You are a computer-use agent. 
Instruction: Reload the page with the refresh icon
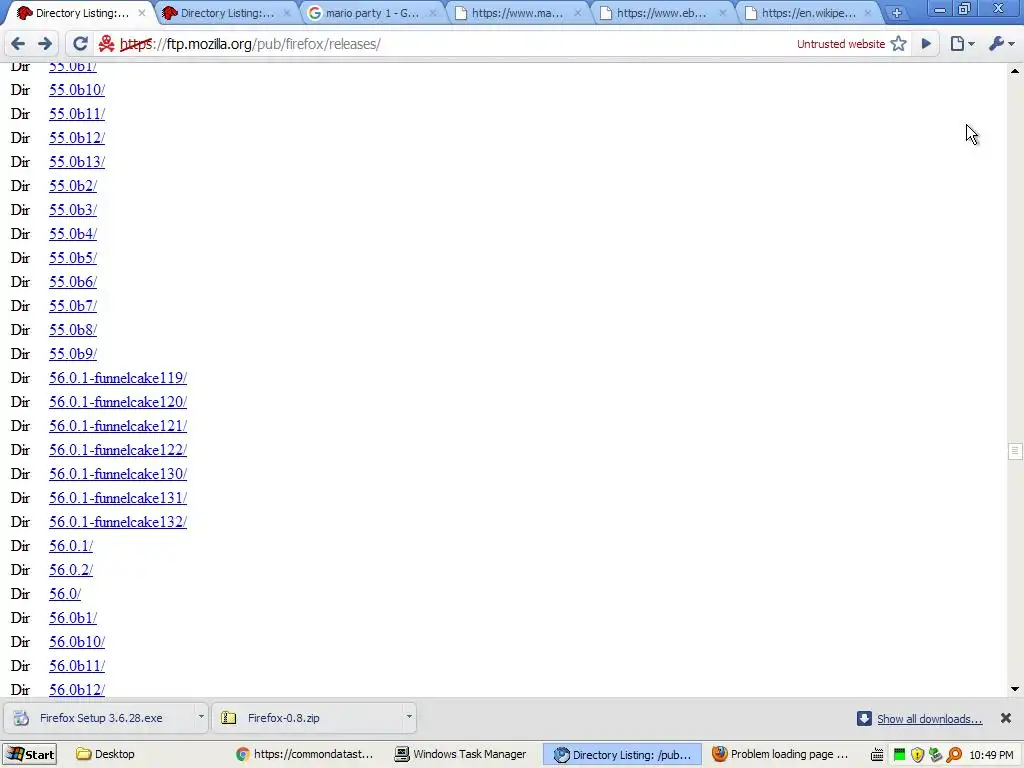click(x=80, y=44)
